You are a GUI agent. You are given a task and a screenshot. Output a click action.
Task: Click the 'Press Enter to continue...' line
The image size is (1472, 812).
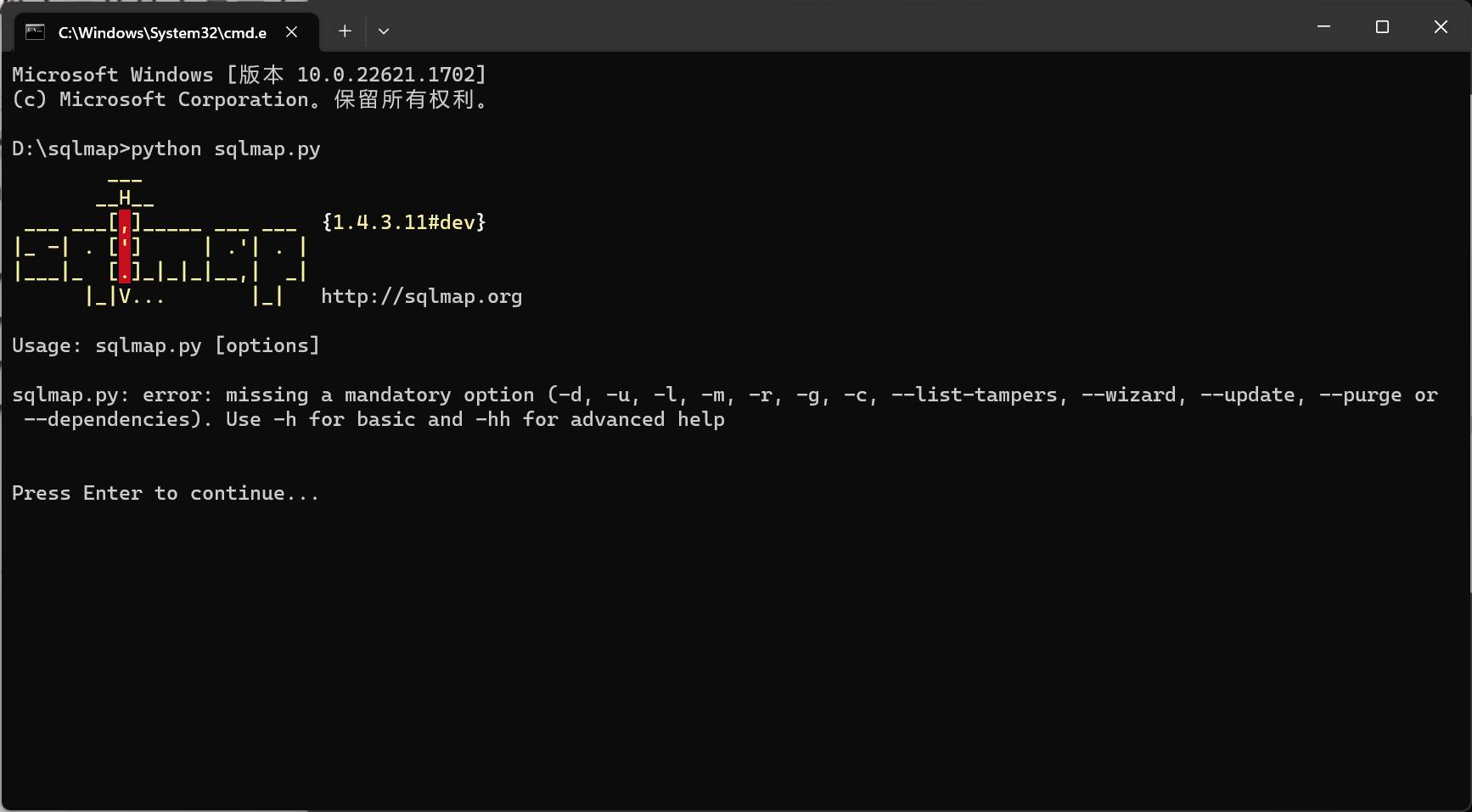pyautogui.click(x=166, y=493)
